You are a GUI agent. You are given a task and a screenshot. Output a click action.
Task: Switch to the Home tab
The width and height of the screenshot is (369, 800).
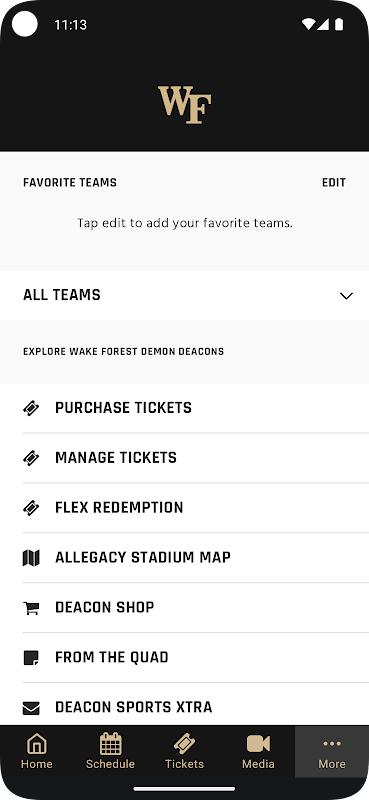[37, 751]
